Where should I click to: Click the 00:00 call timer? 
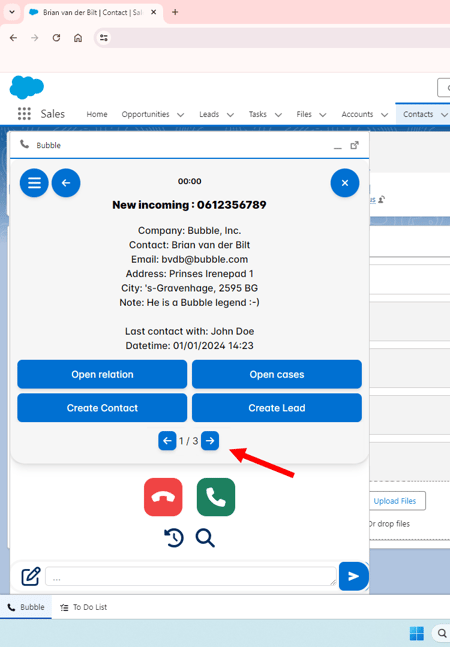point(189,181)
